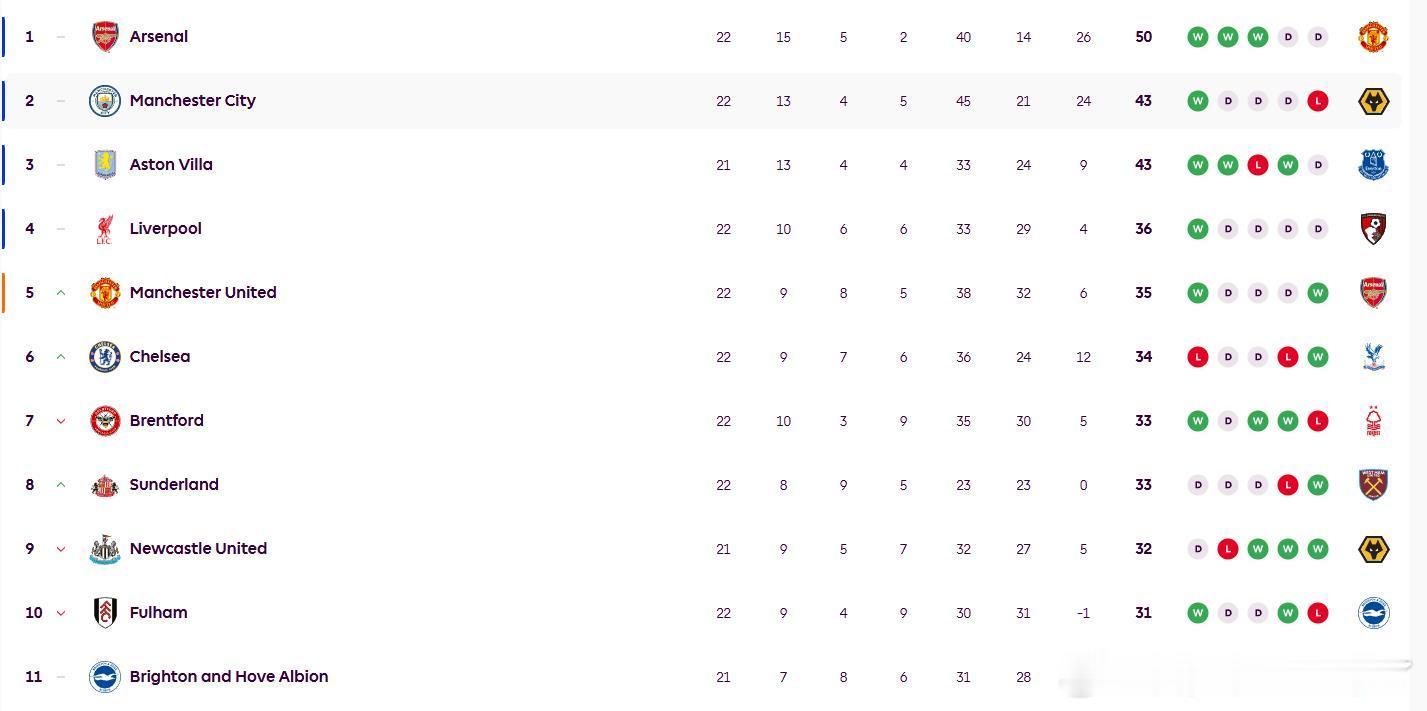Click Arsenal's first green win form circle
1427x711 pixels.
(1197, 37)
